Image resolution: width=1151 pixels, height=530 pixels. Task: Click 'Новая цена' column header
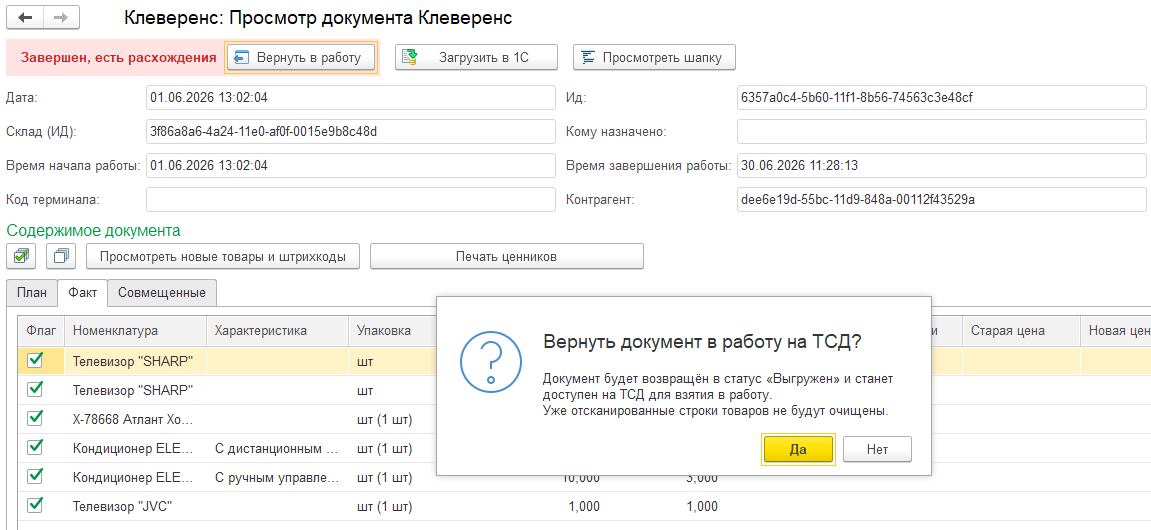tap(1115, 331)
